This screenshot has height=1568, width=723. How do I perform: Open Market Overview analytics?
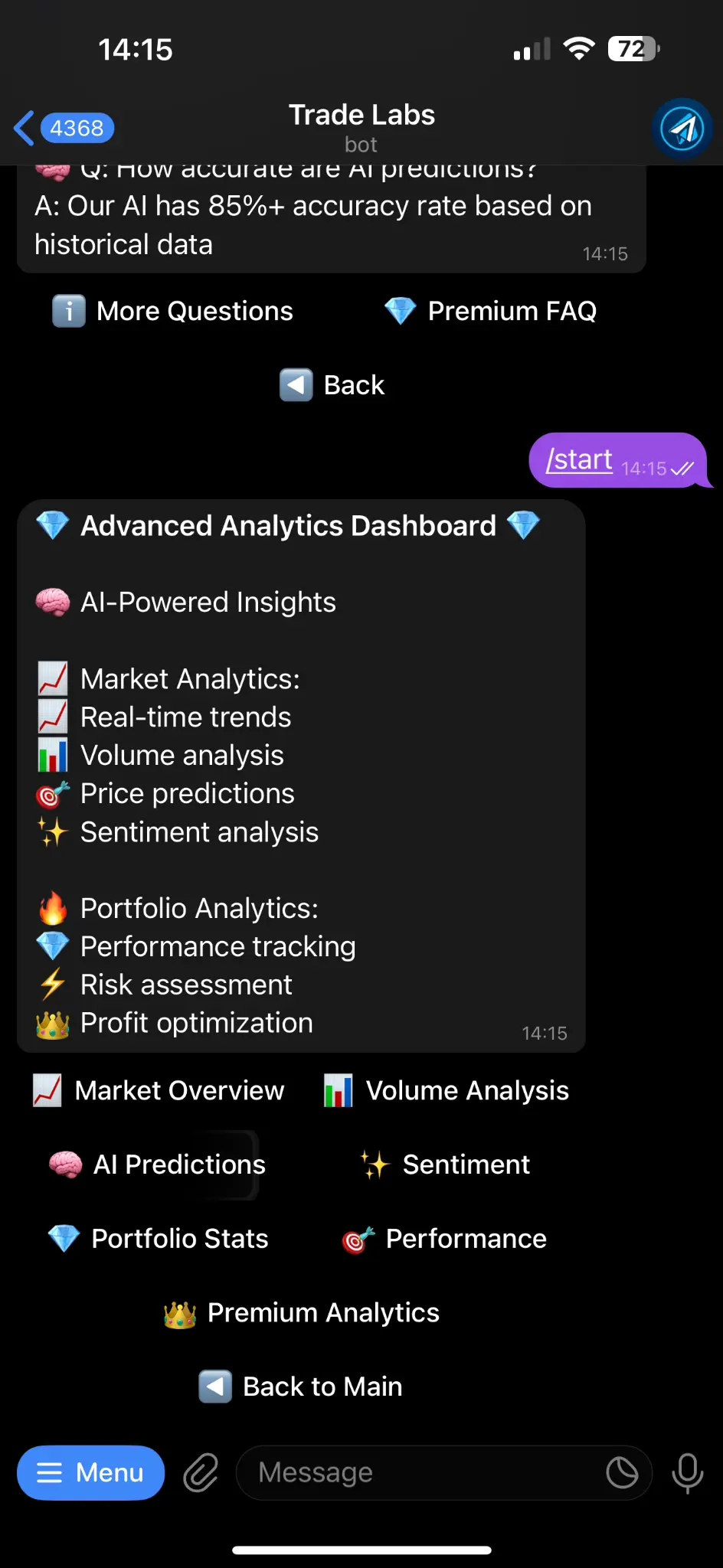click(x=159, y=1090)
